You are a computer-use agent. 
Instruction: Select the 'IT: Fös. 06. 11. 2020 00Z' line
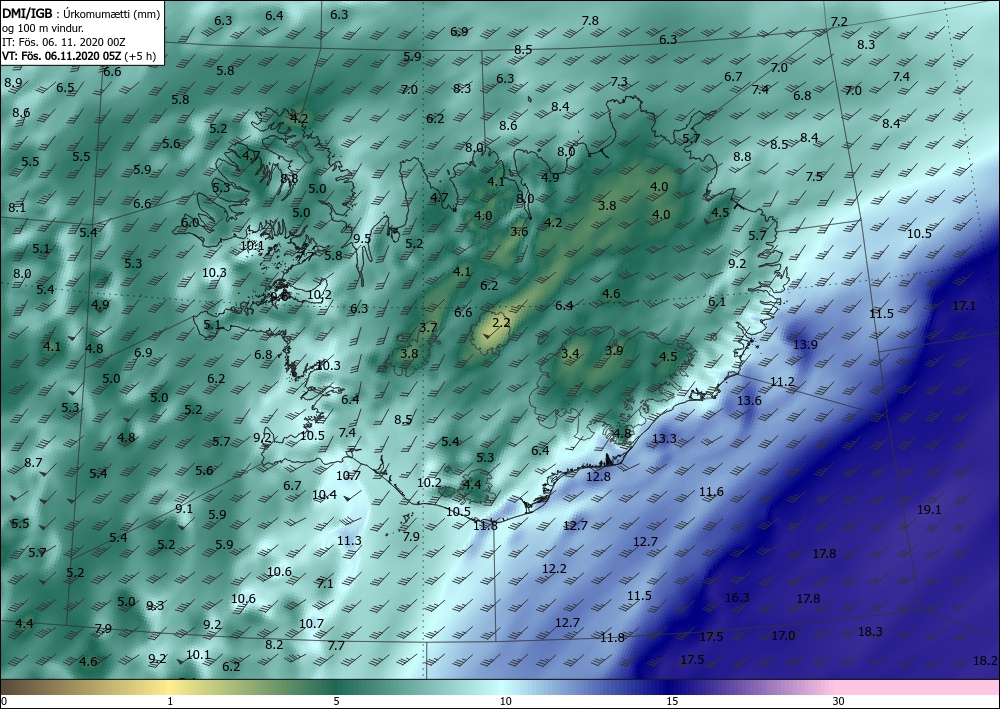pos(64,42)
